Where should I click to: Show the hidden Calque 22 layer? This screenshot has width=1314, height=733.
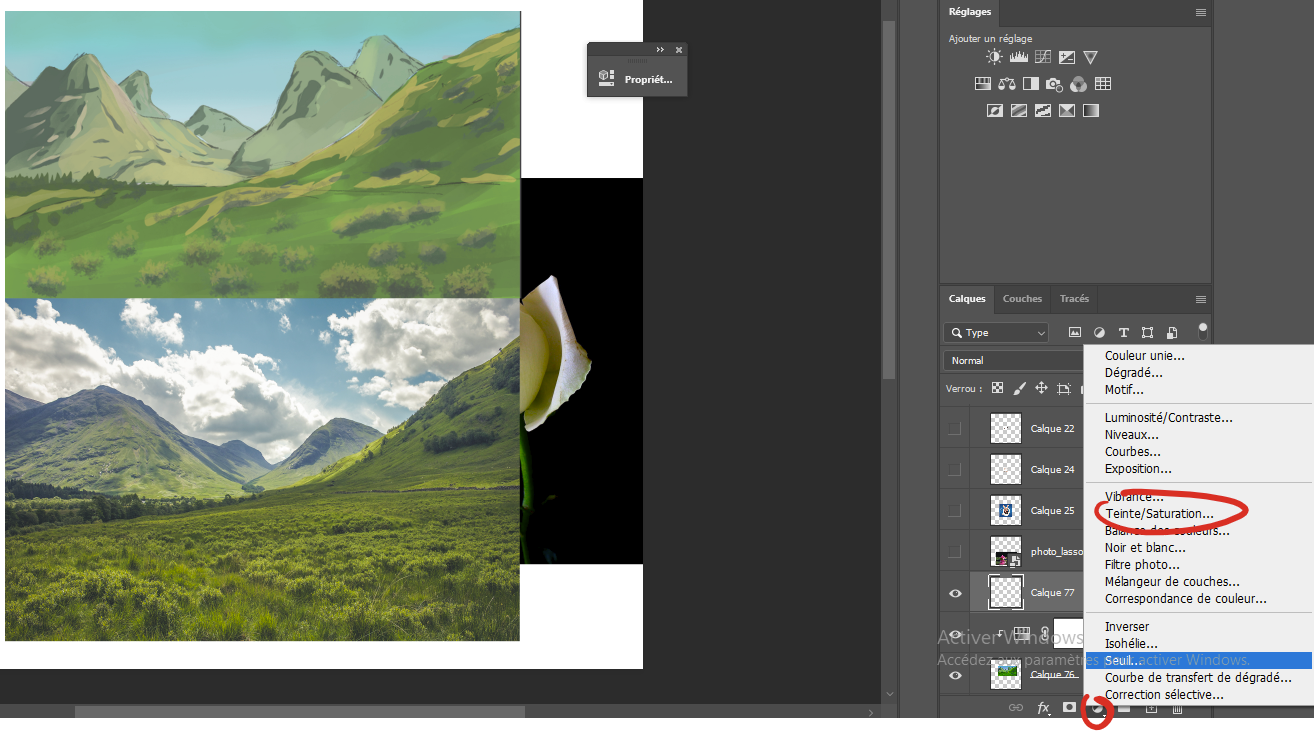955,428
